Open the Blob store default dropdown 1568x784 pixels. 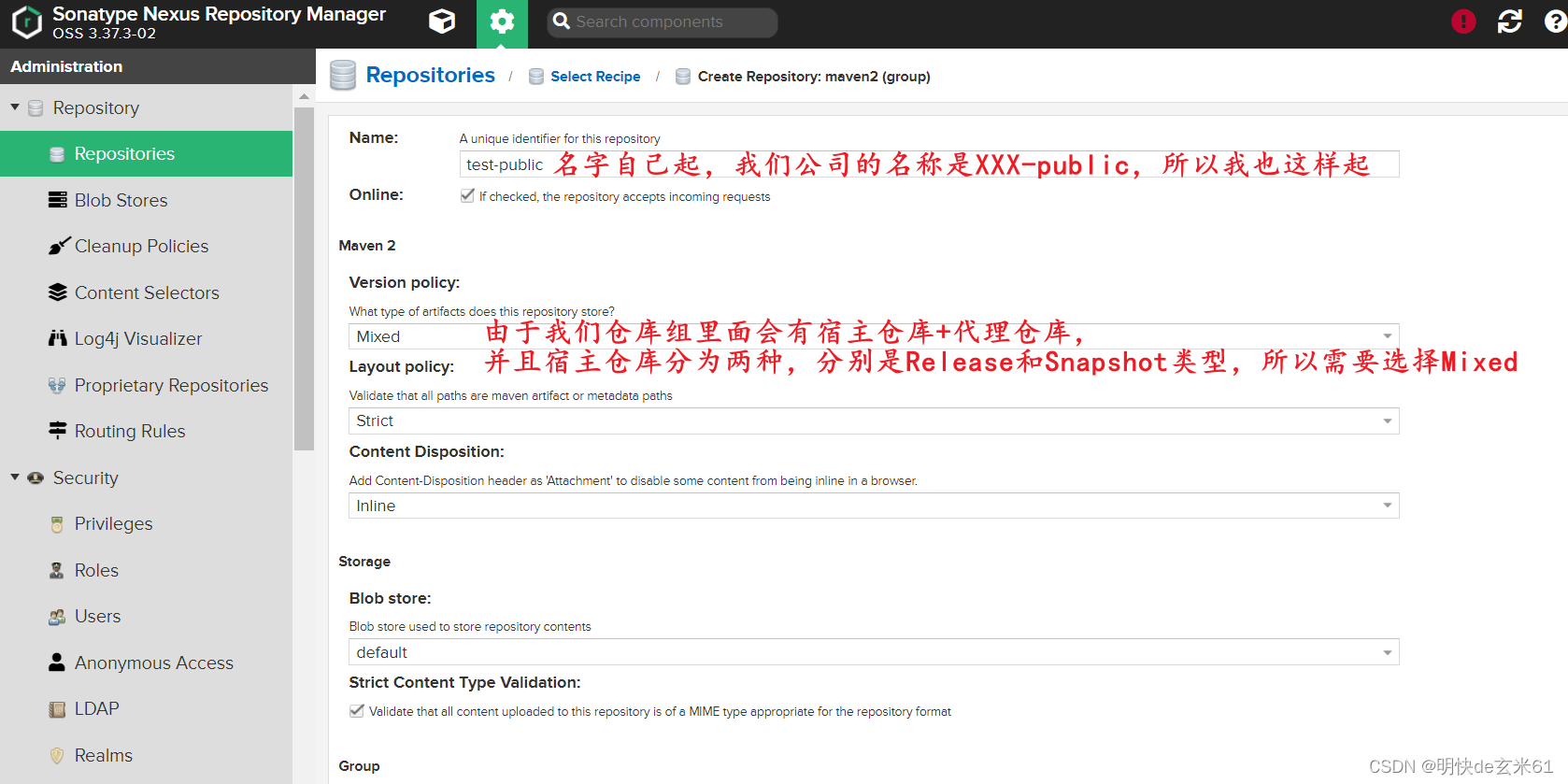[874, 652]
